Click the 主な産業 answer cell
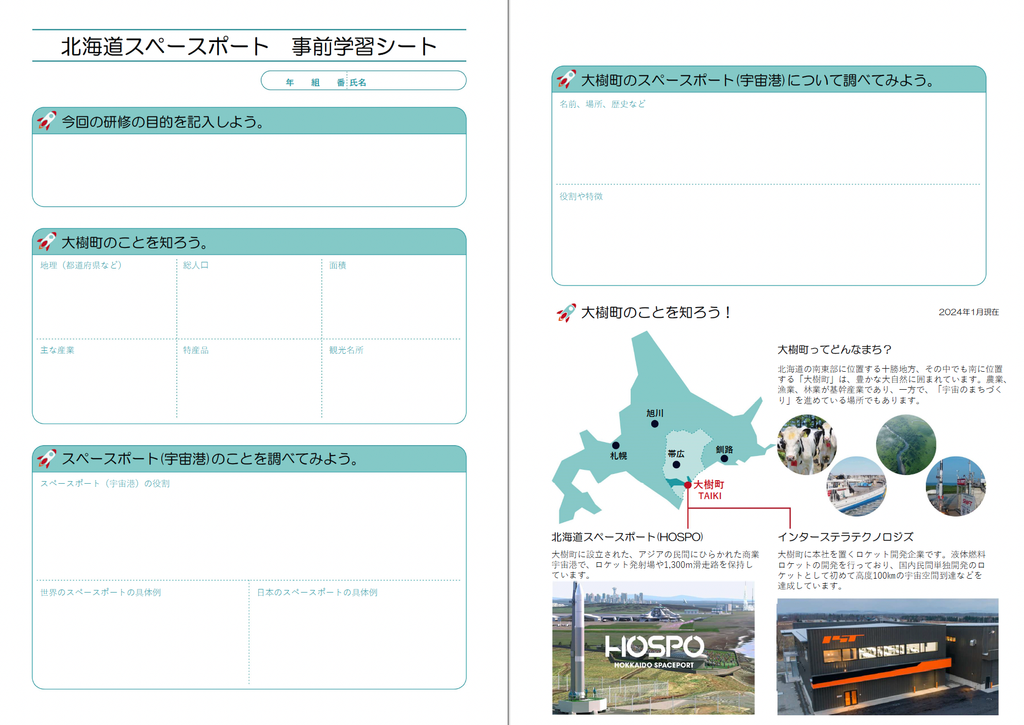Screen dimensions: 1024x725 pos(106,380)
